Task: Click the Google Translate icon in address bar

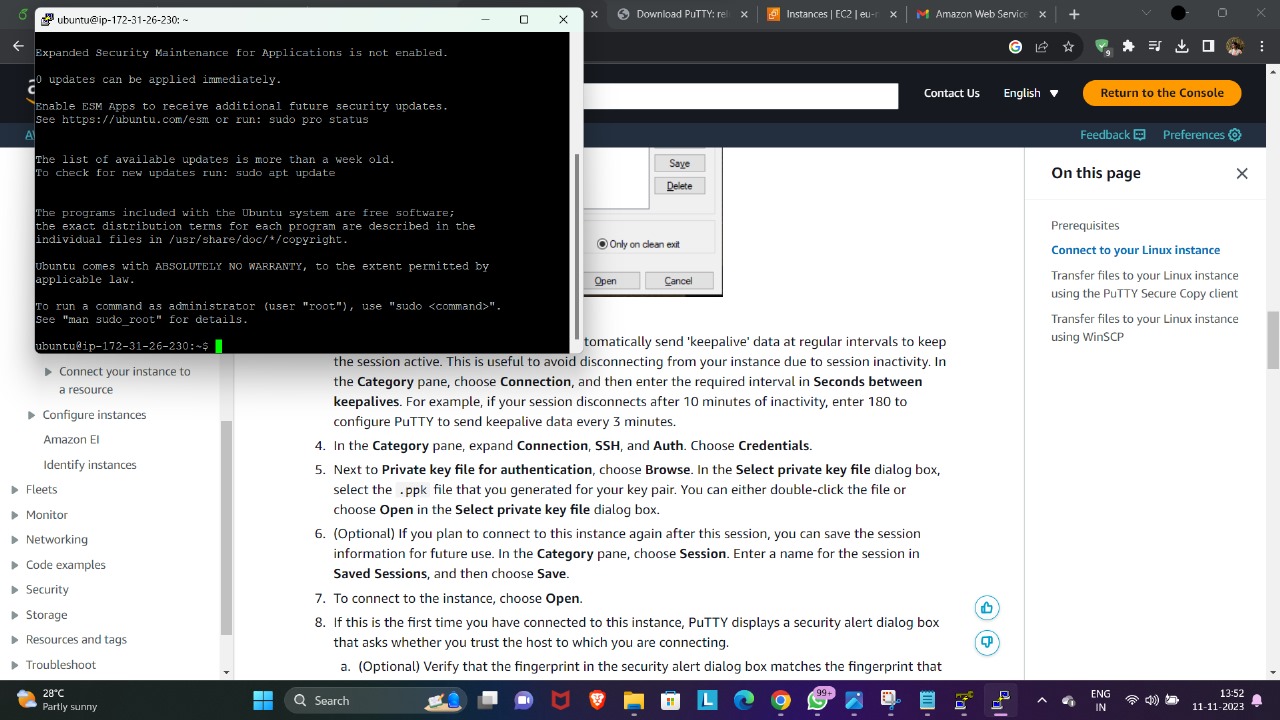Action: coord(1015,46)
